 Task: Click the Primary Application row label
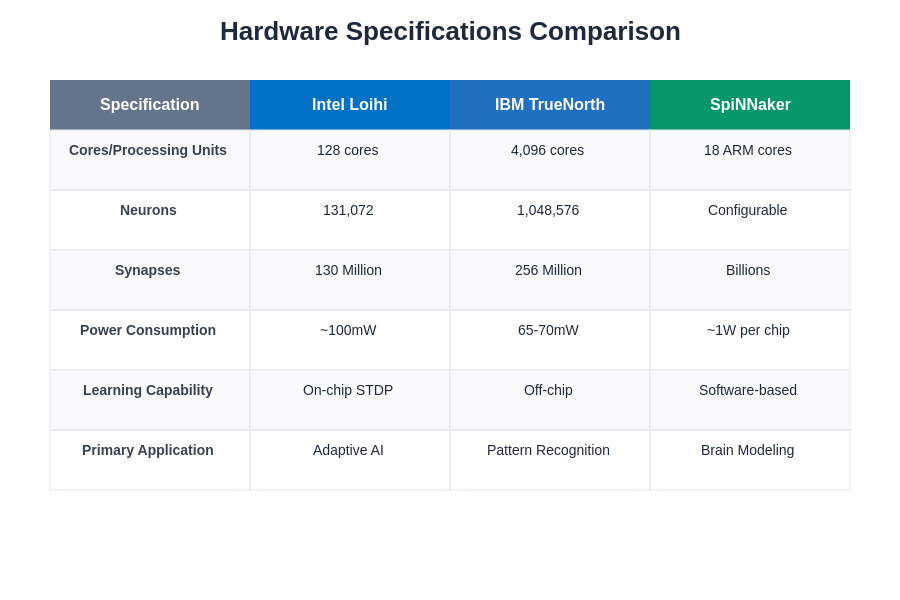(148, 450)
